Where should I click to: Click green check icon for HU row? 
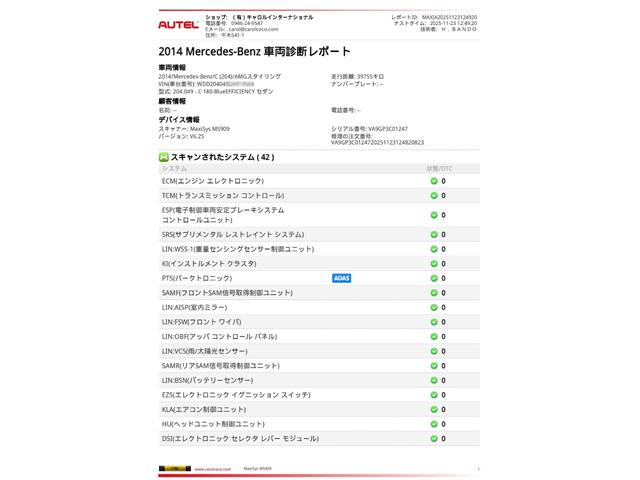(434, 424)
